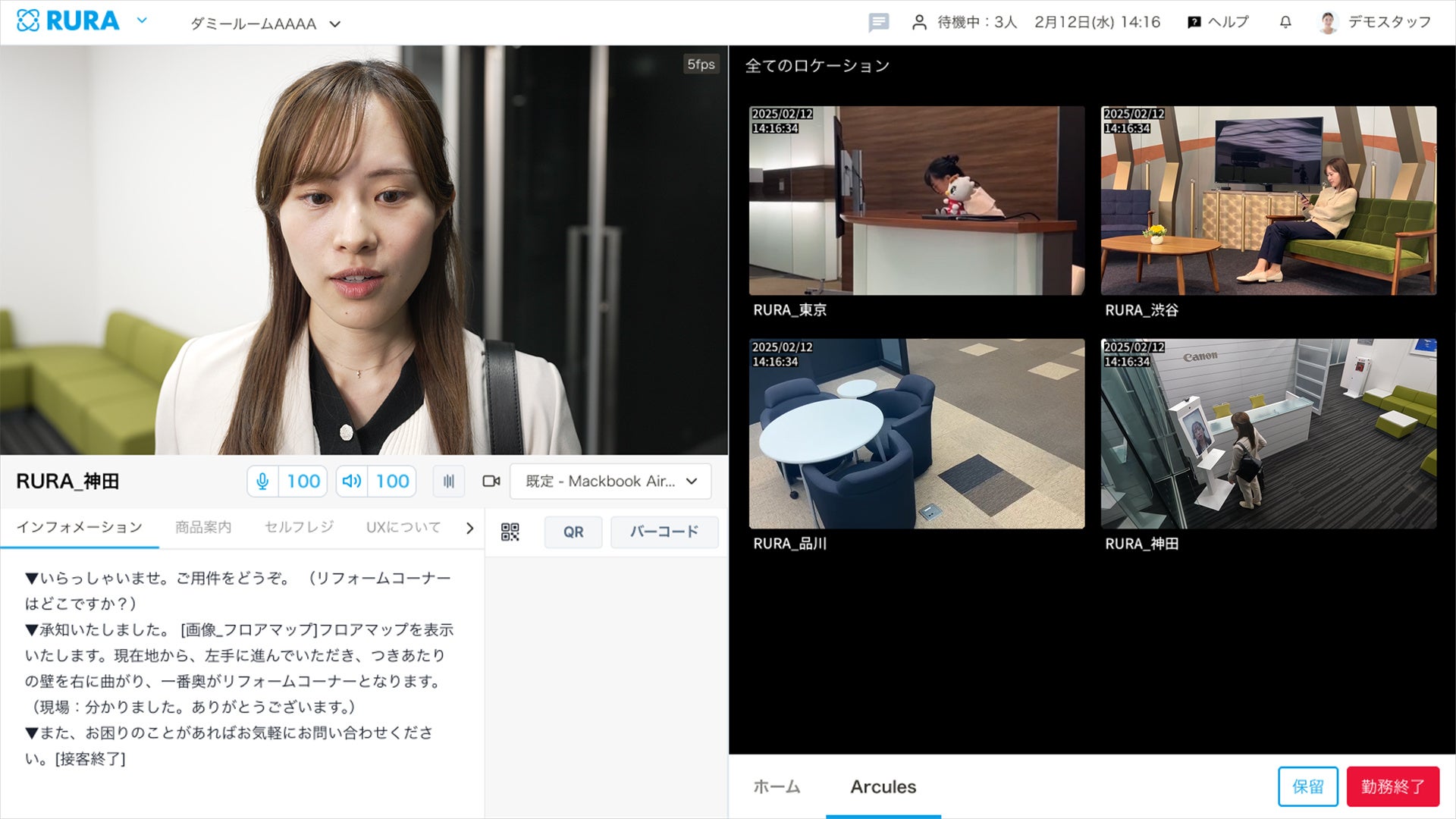Click the notification bell icon
Image resolution: width=1456 pixels, height=819 pixels.
(1285, 23)
